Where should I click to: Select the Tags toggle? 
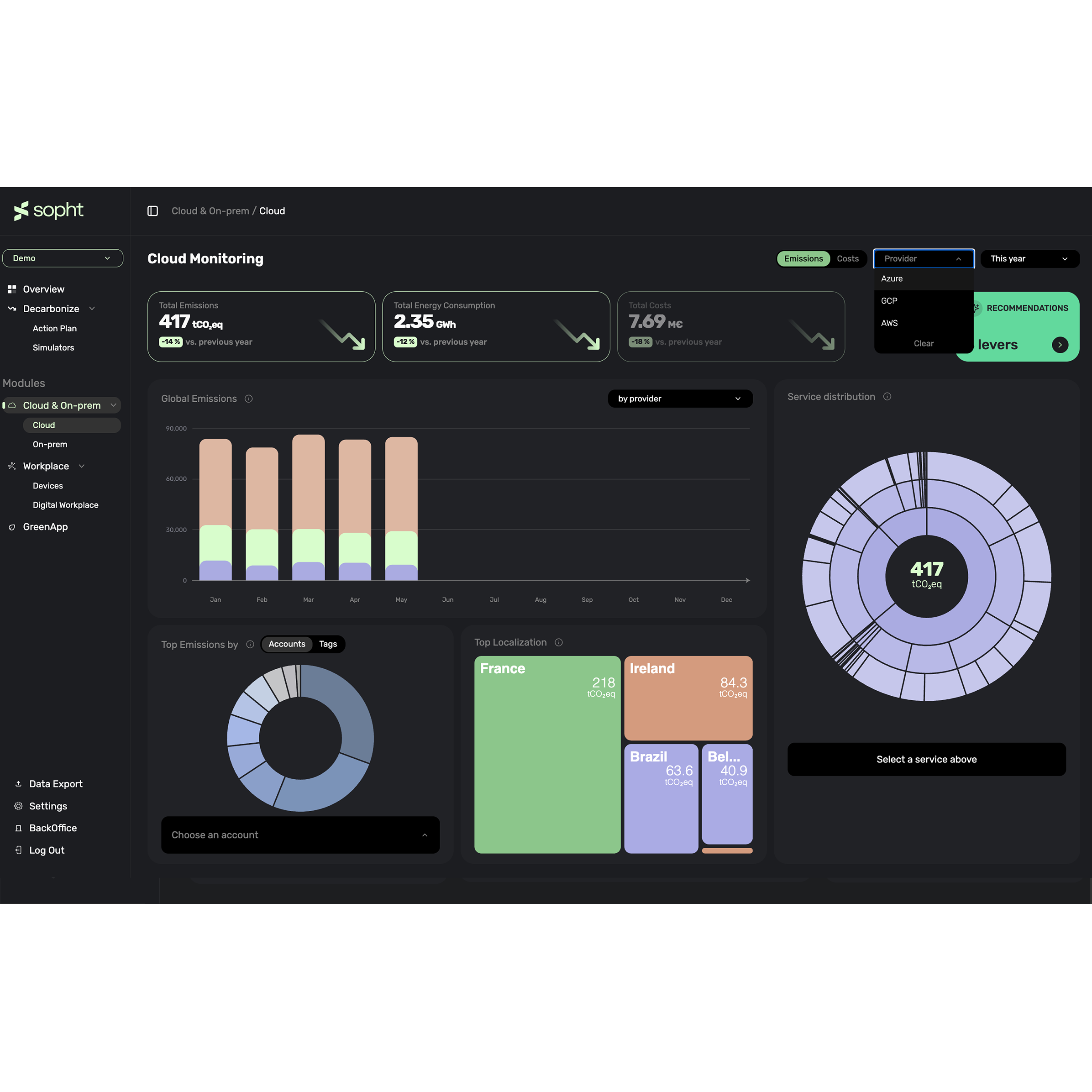point(328,644)
